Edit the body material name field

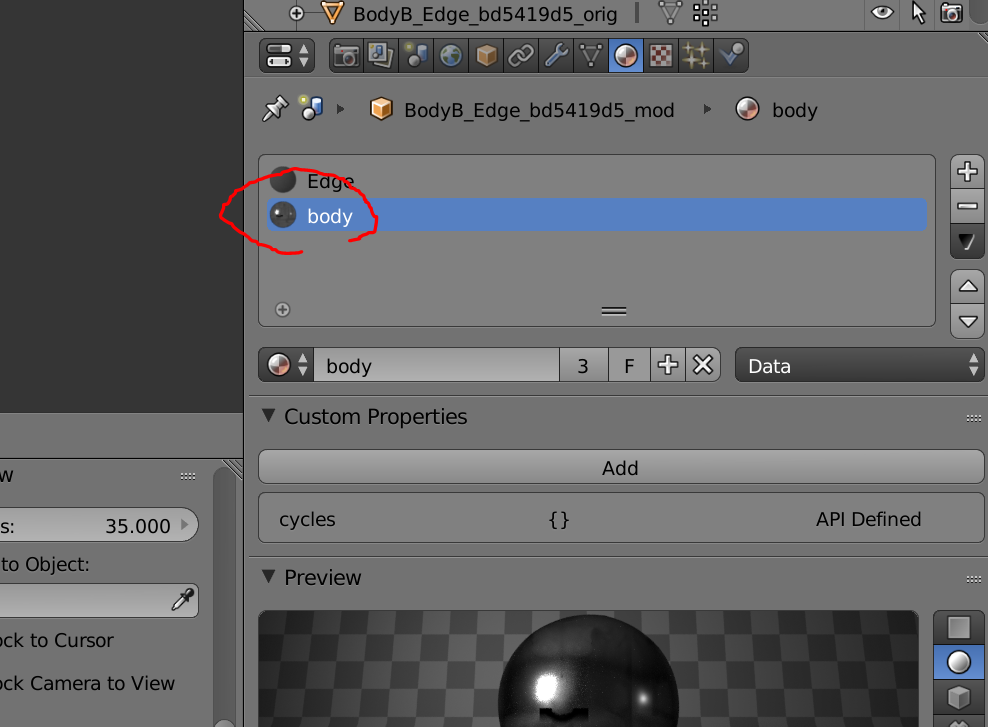click(437, 365)
